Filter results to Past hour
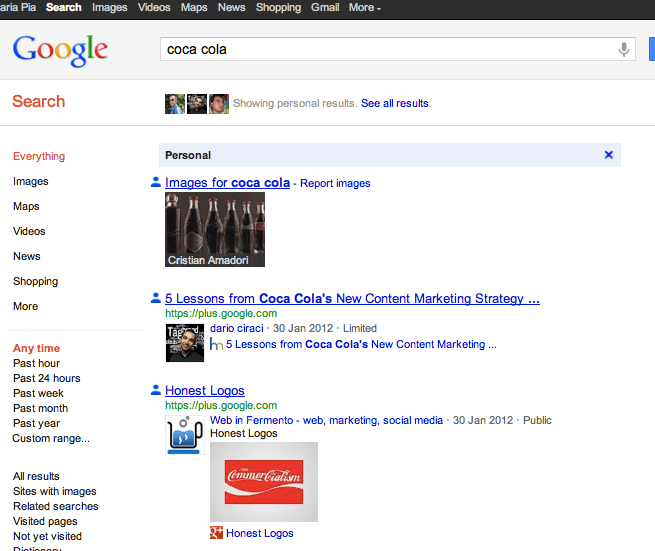This screenshot has height=551, width=655. coord(36,363)
